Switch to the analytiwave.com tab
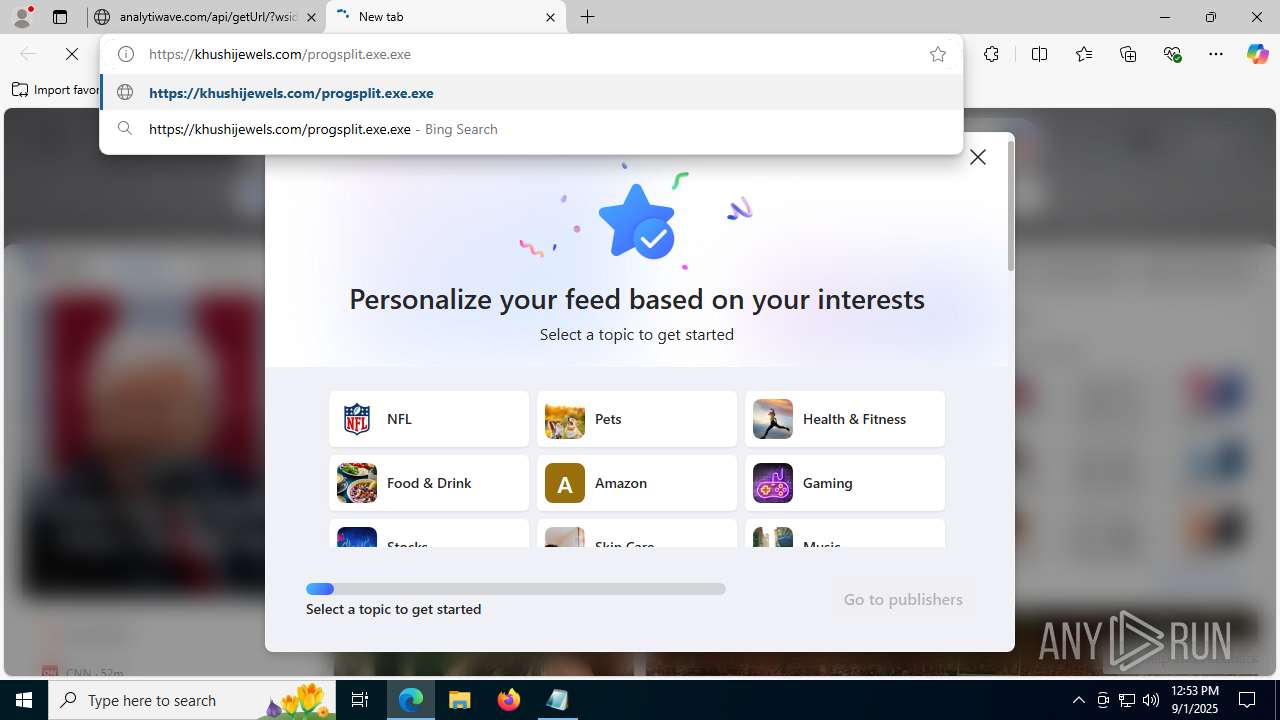This screenshot has height=720, width=1280. (206, 17)
